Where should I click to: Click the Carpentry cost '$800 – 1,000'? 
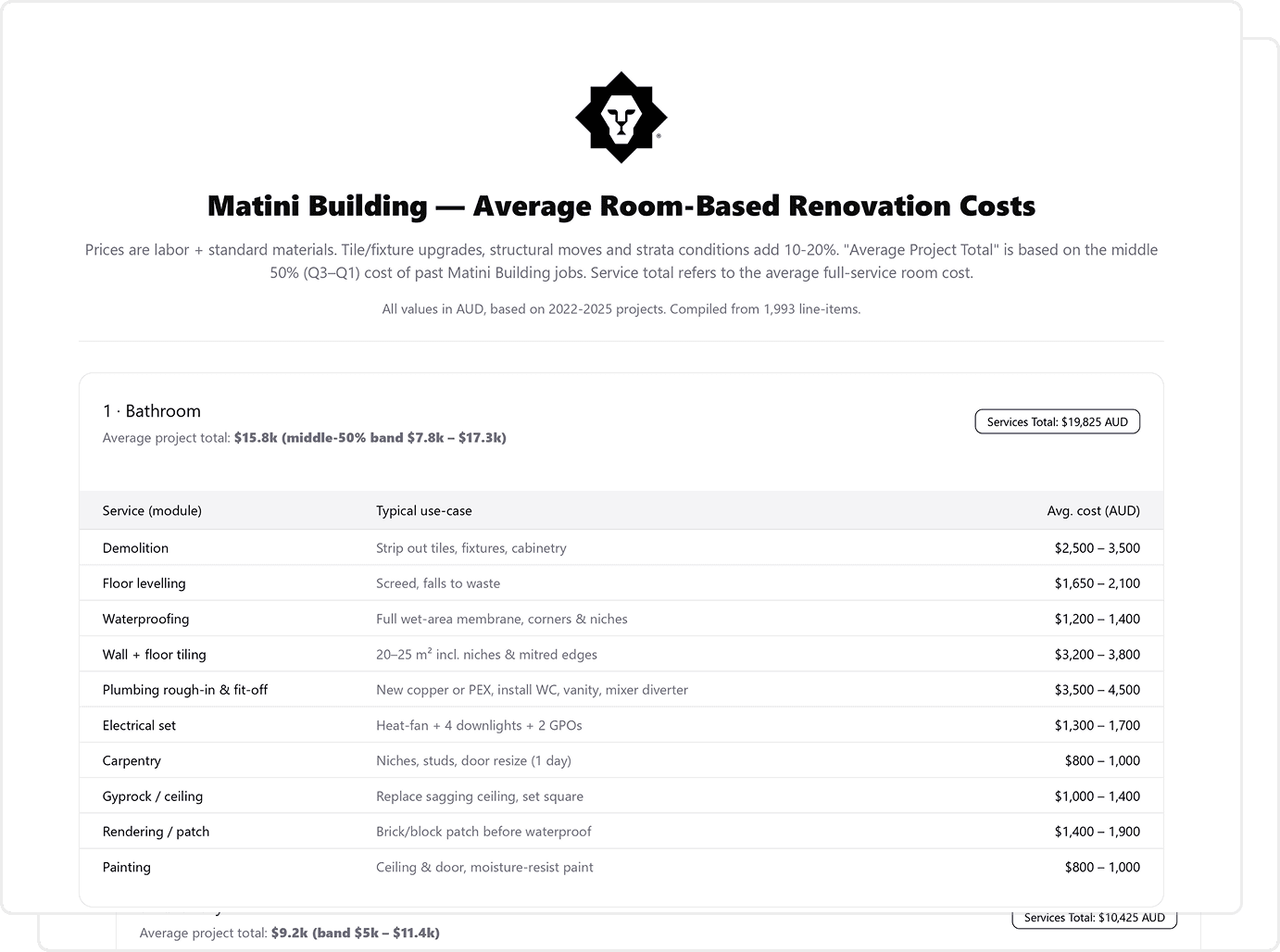pyautogui.click(x=1102, y=761)
